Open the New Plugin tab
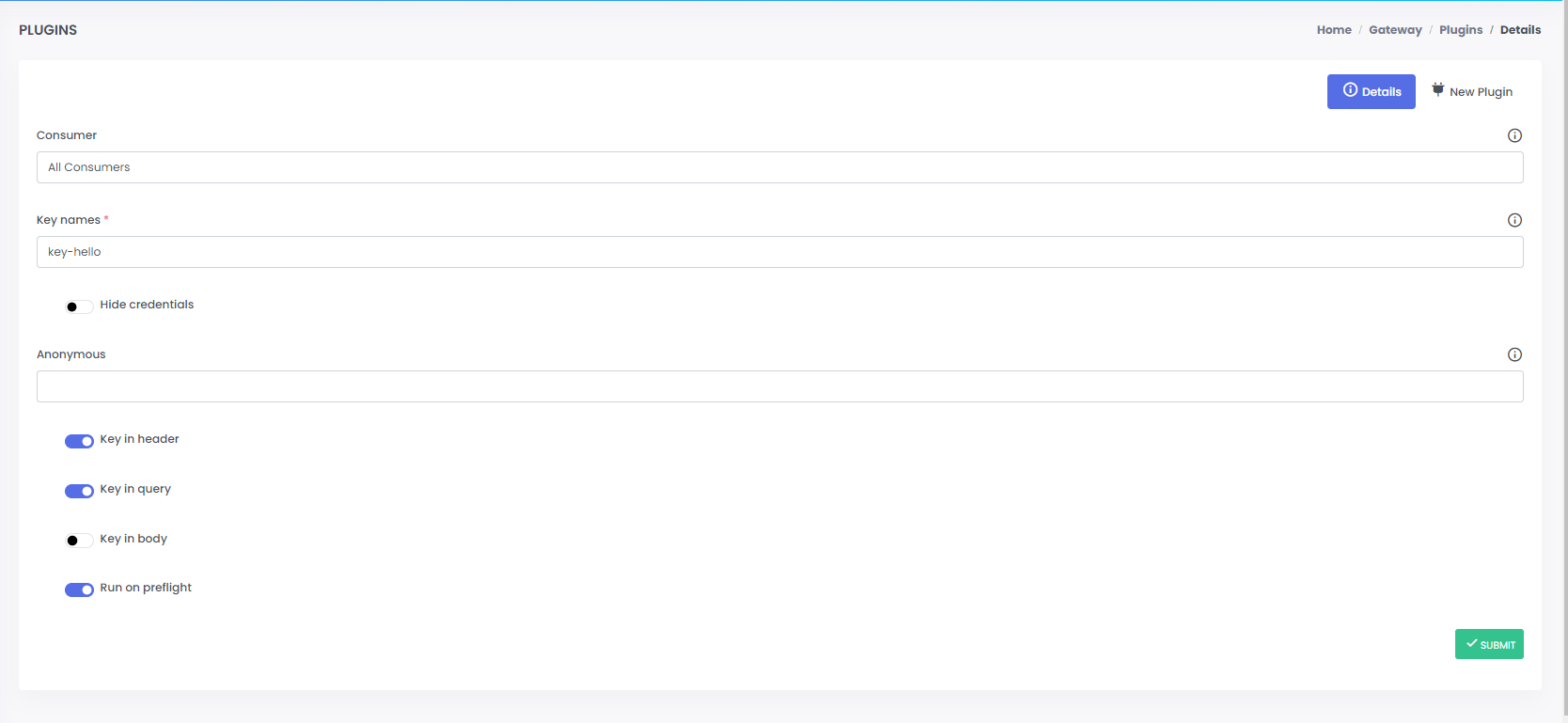This screenshot has width=1568, height=723. point(1472,92)
